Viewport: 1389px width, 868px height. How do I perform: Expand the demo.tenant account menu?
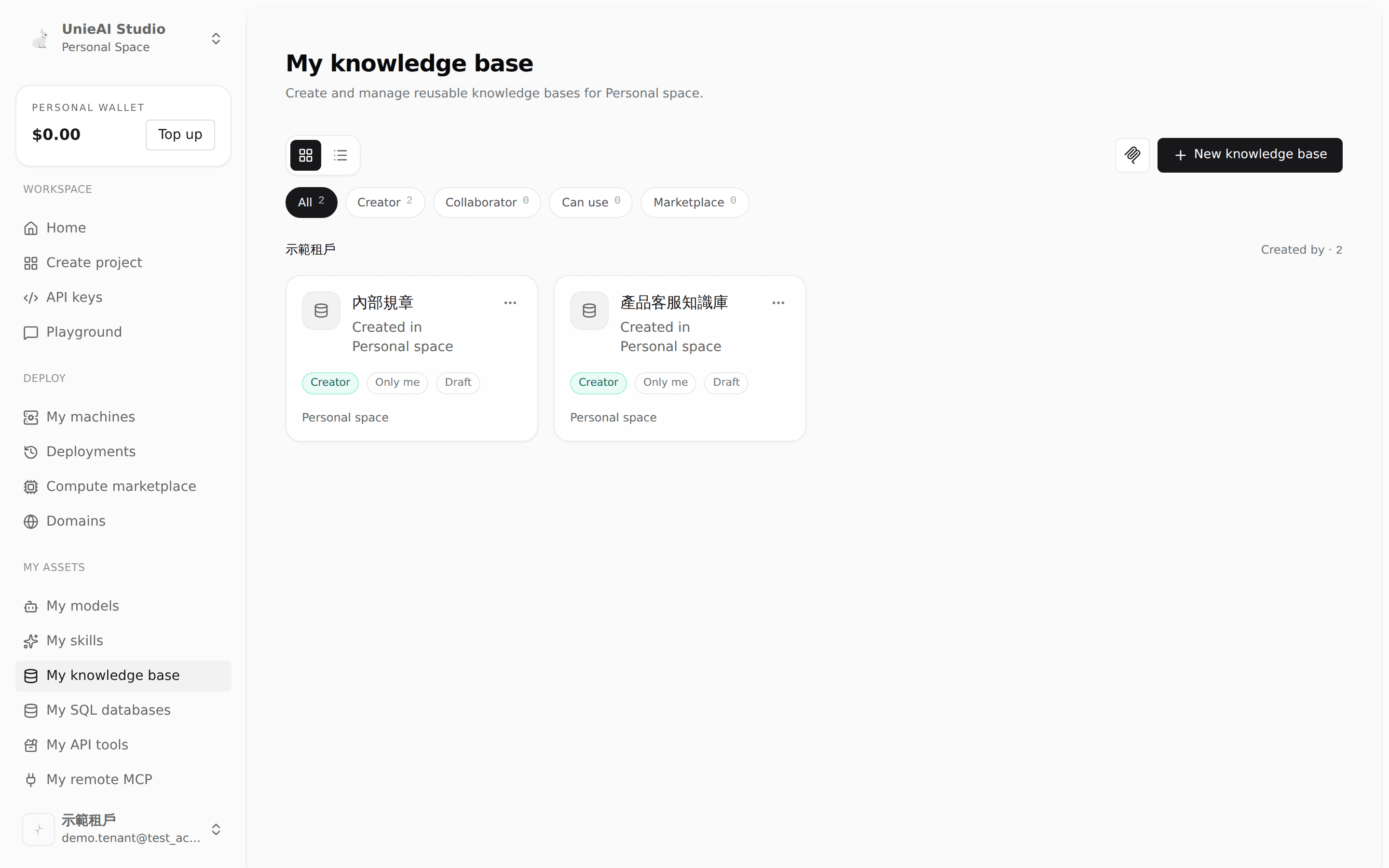click(216, 829)
